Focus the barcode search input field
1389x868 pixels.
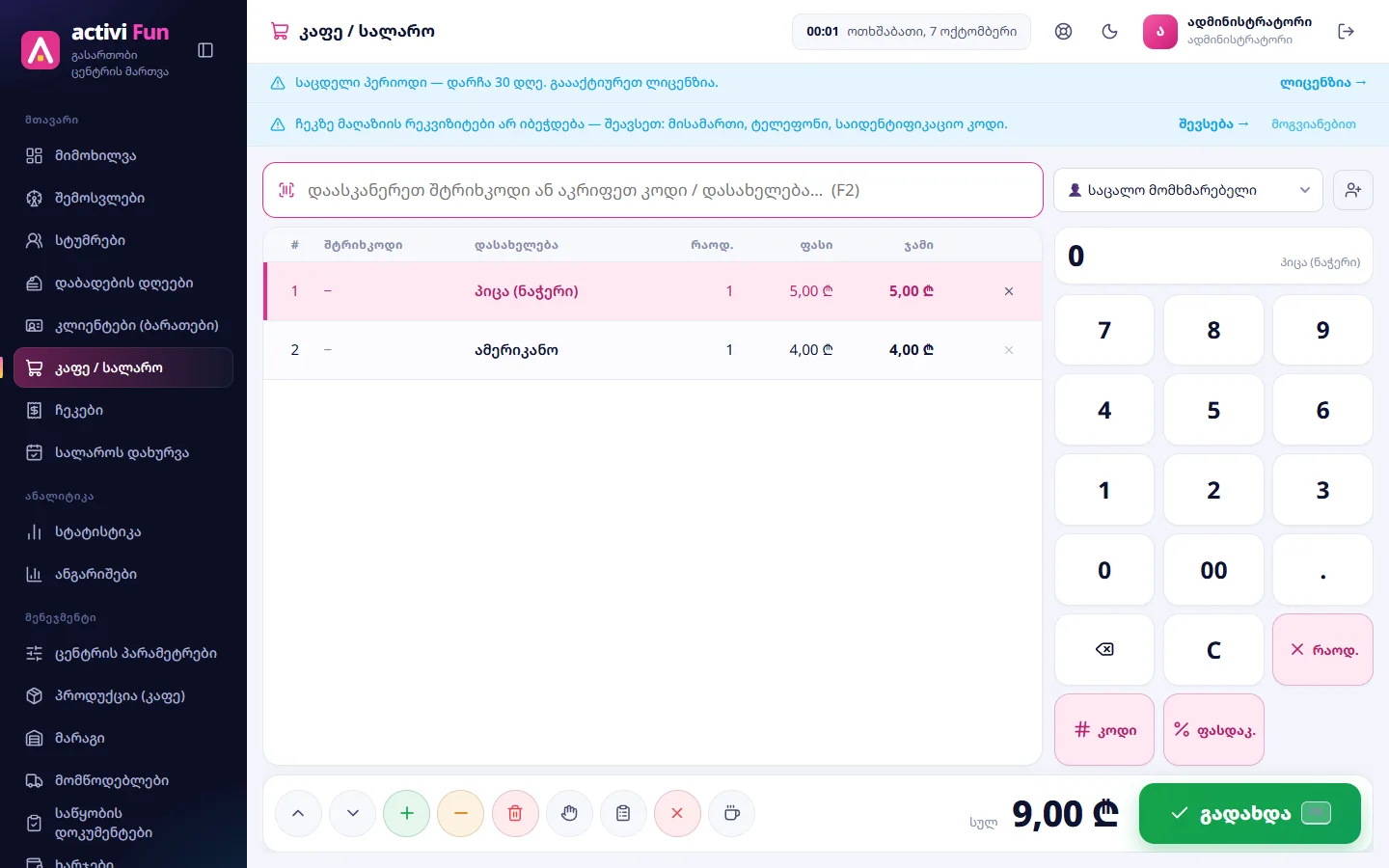pyautogui.click(x=653, y=190)
